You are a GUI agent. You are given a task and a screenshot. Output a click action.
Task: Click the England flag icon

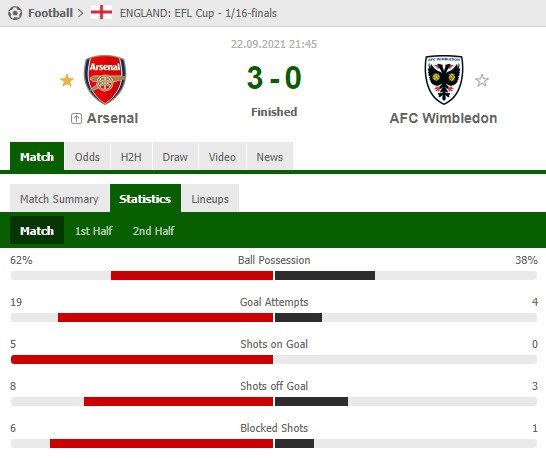(101, 13)
